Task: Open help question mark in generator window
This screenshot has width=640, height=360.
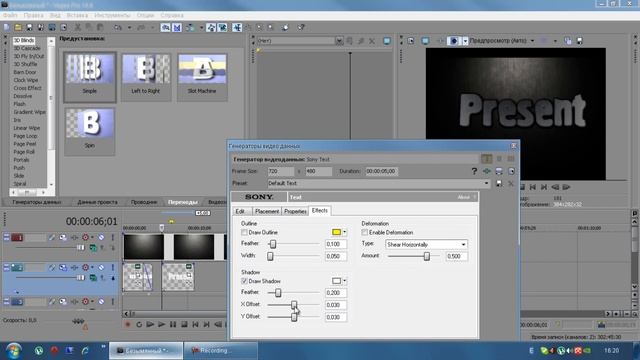Action: click(474, 171)
